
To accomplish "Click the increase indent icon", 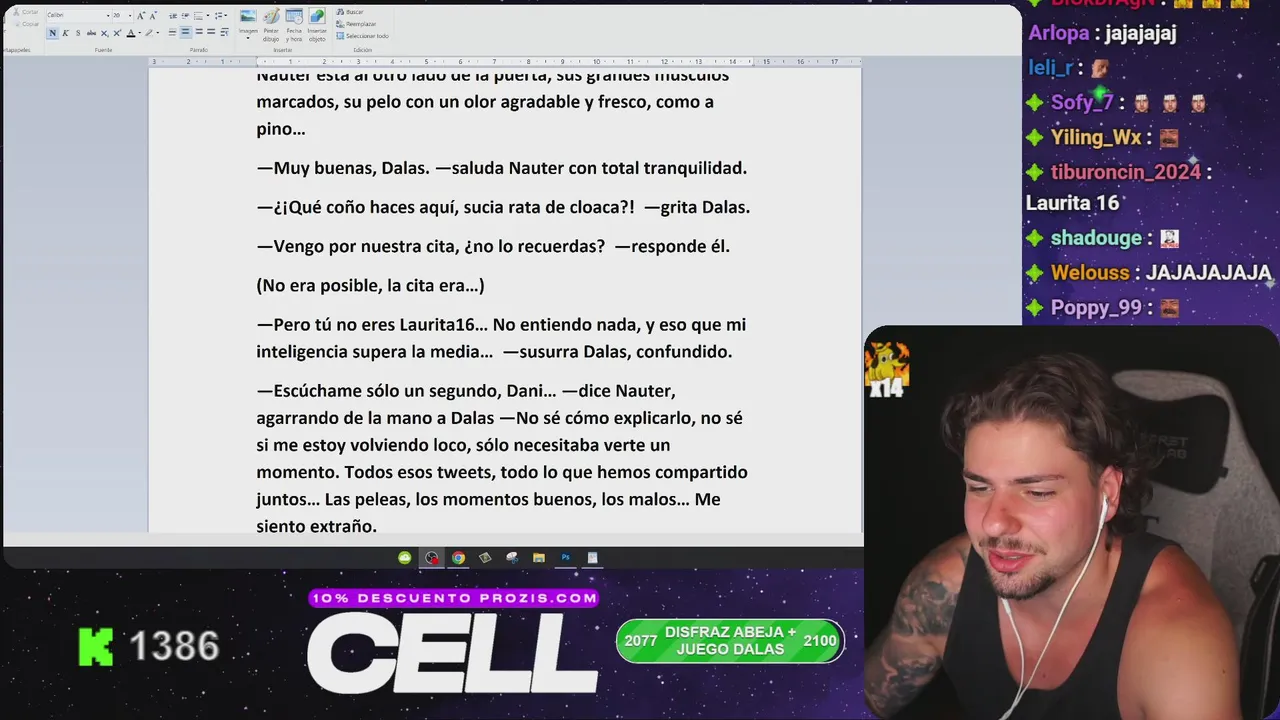I will point(185,16).
